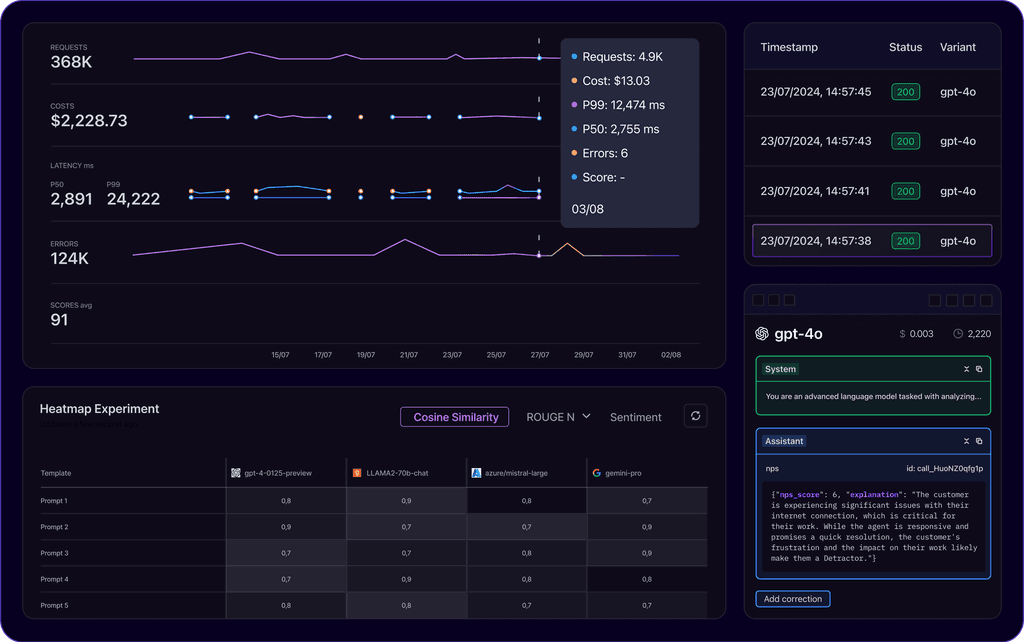Click the clock icon next to 2,220 tokens
Screen dimensions: 1024x642
pos(958,334)
